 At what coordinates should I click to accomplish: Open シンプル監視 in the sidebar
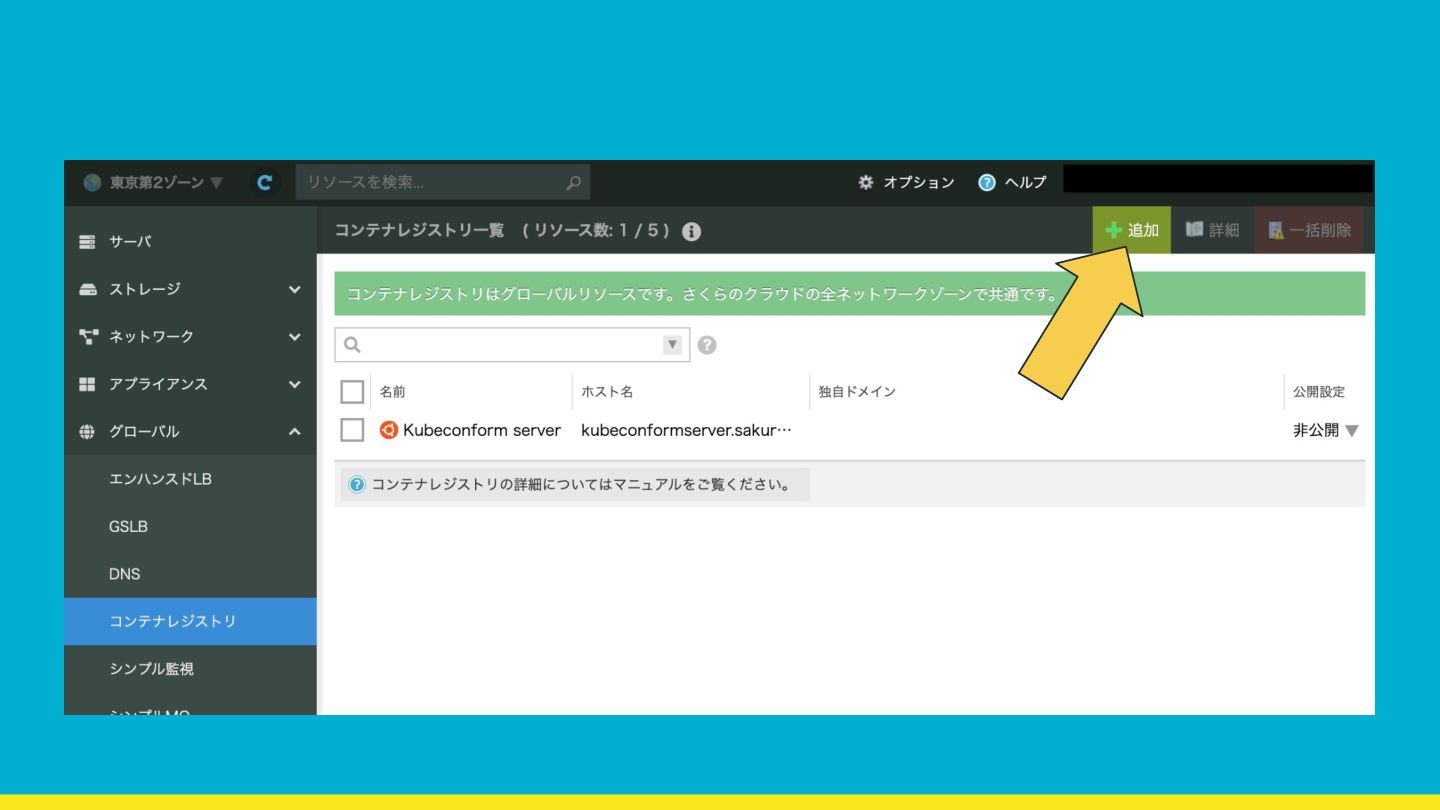tap(190, 669)
